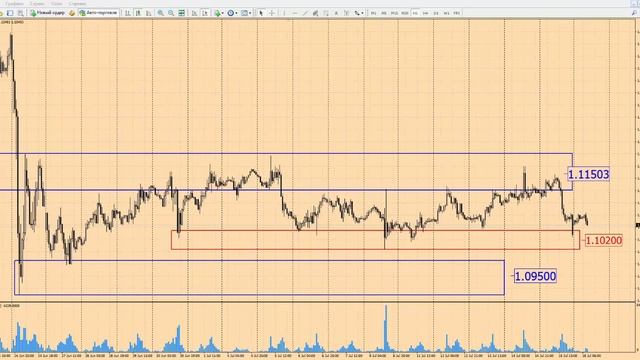This screenshot has width=640, height=360.
Task: Expand the periods dropdown arrow
Action: (236, 13)
